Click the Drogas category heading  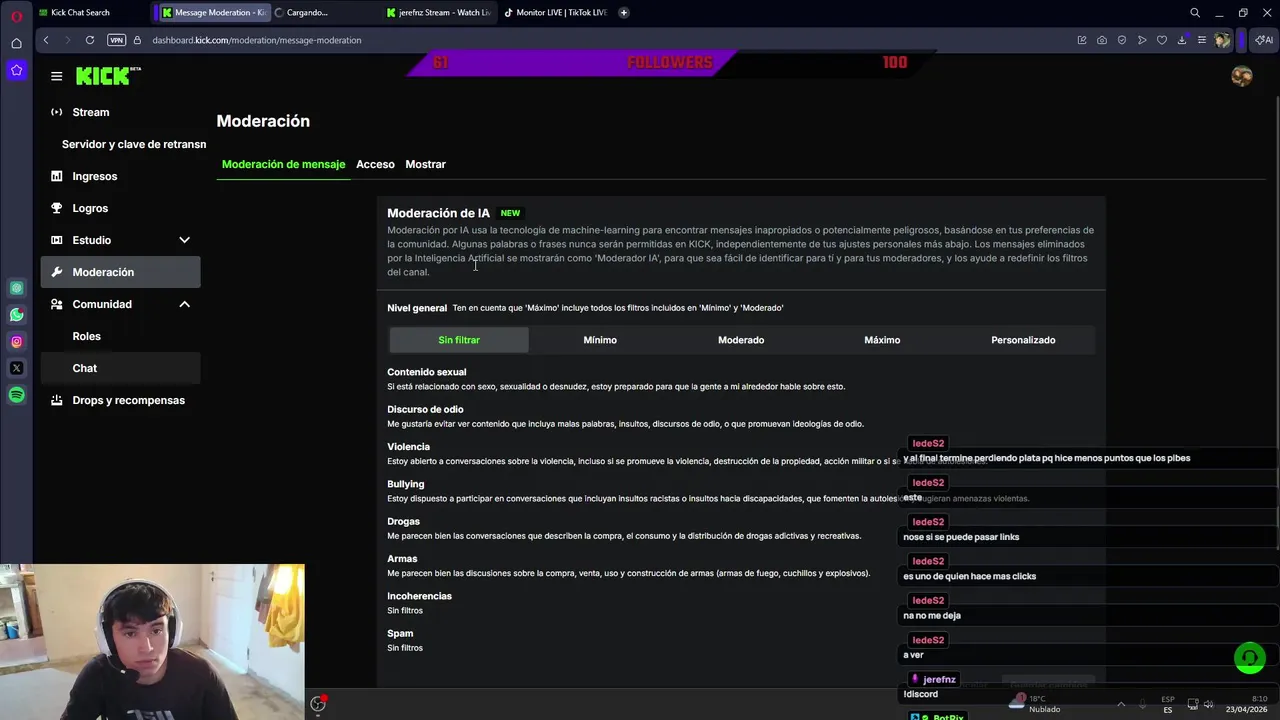[403, 521]
